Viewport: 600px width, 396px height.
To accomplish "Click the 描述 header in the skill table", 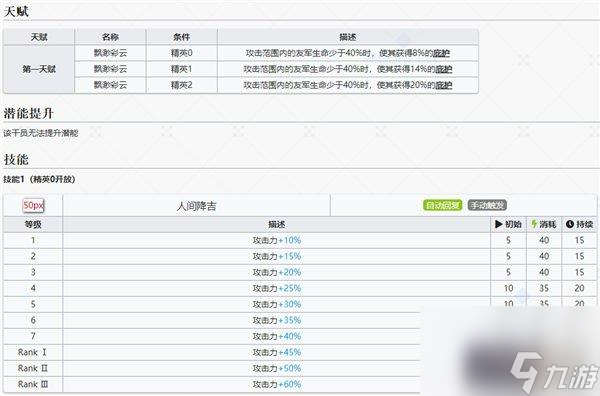I will (276, 225).
